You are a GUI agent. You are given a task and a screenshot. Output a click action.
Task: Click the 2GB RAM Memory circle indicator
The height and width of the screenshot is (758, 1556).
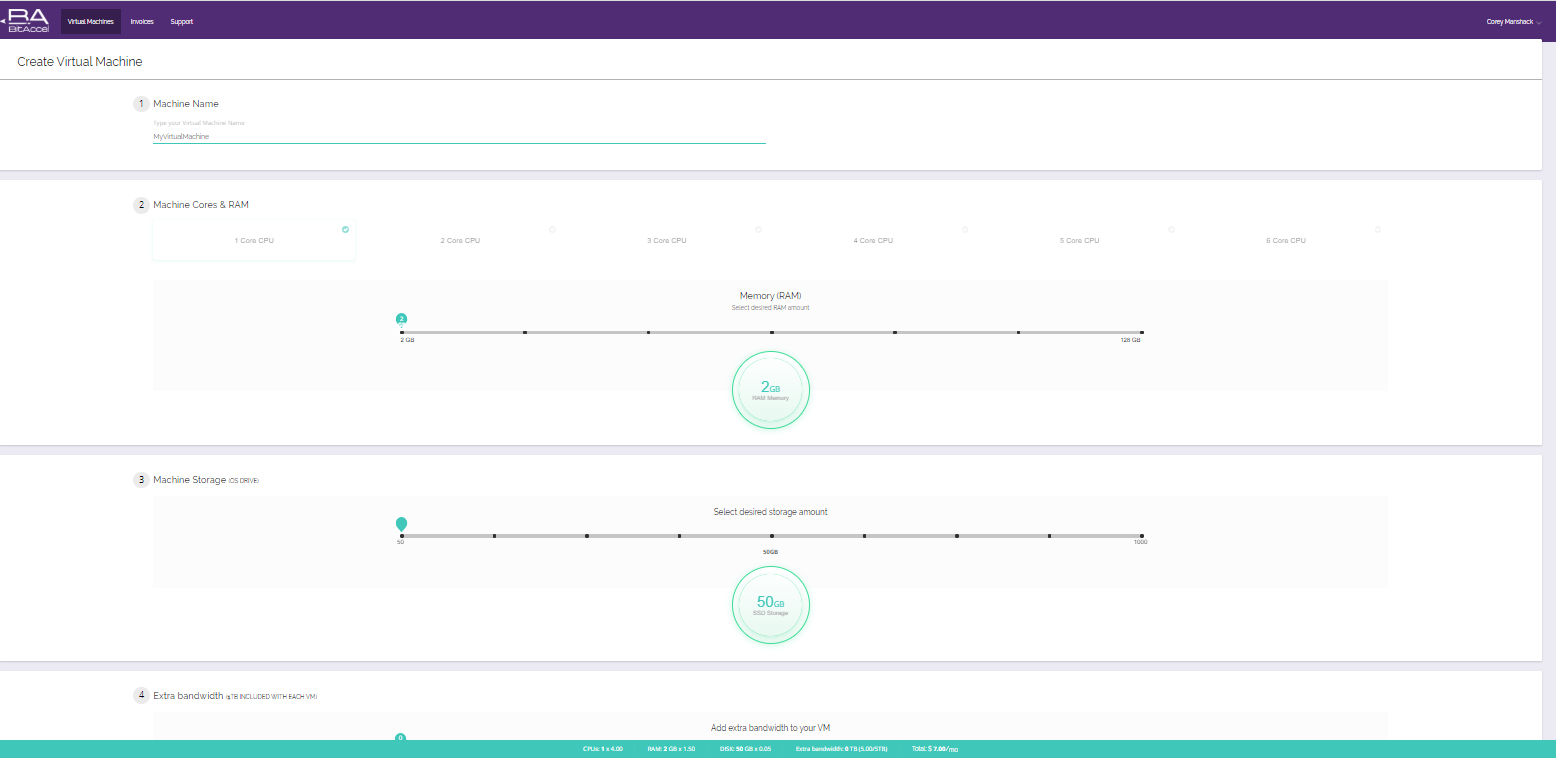point(771,390)
